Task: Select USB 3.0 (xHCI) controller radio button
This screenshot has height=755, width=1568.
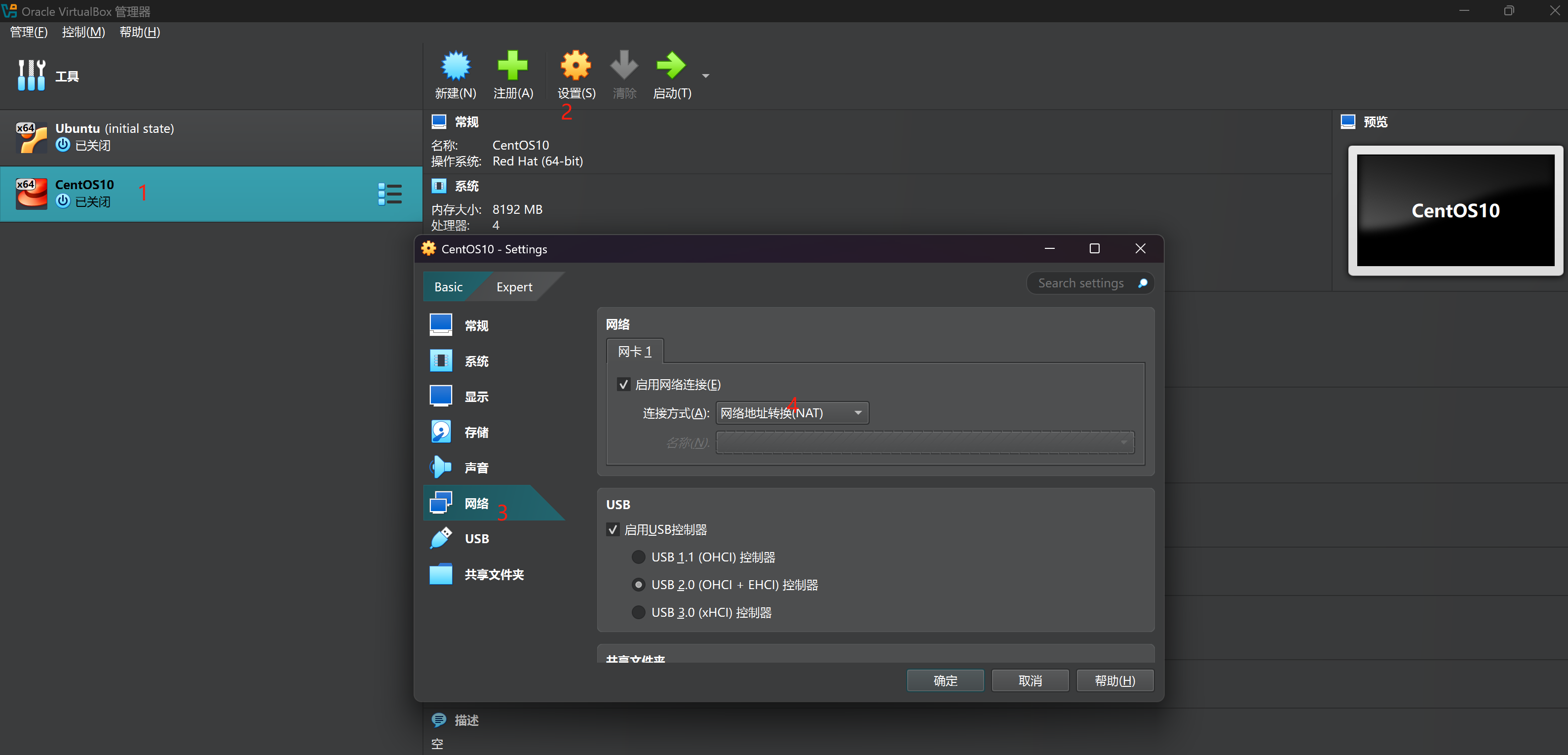Action: [638, 612]
